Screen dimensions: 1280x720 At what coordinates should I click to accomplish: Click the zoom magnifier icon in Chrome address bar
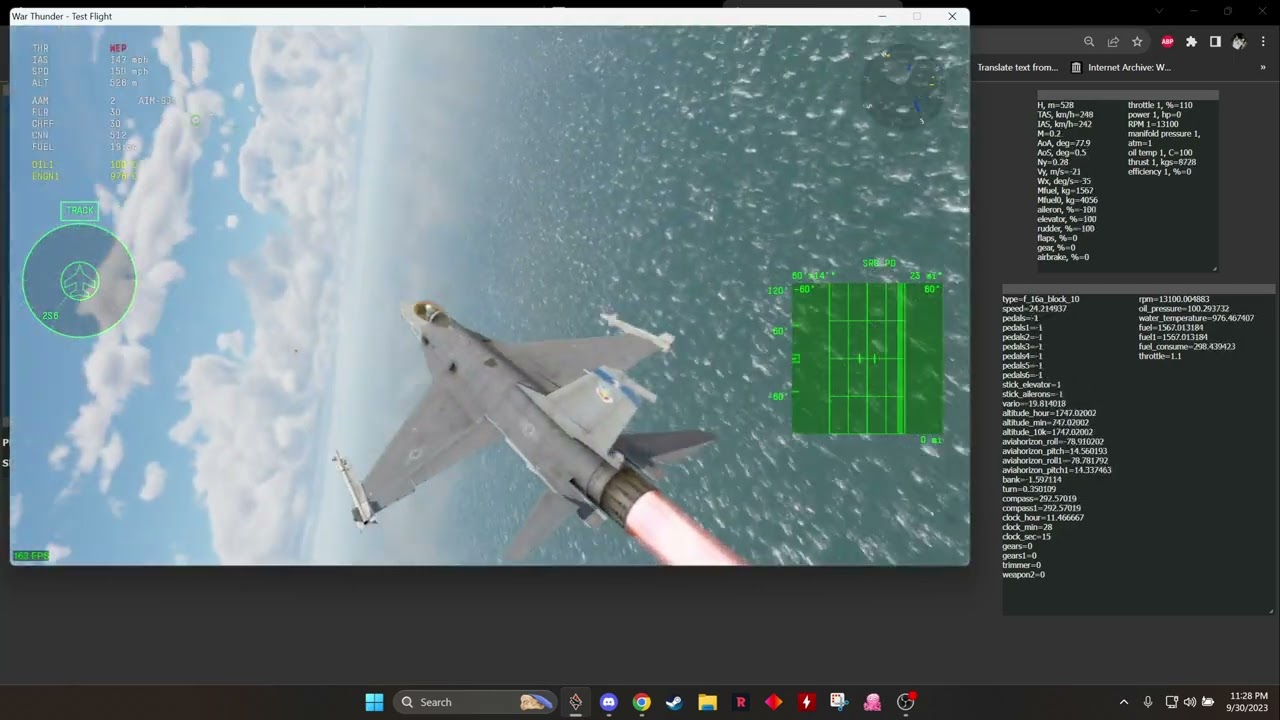tap(1089, 42)
